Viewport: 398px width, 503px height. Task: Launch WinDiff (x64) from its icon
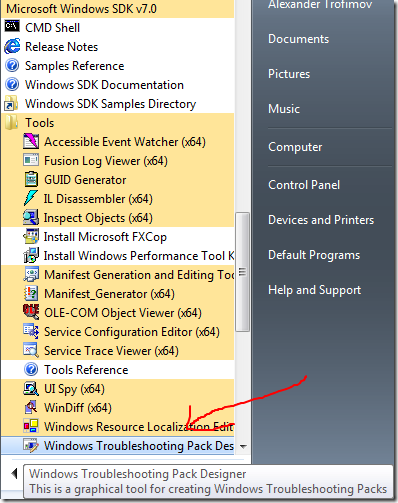[x=31, y=407]
